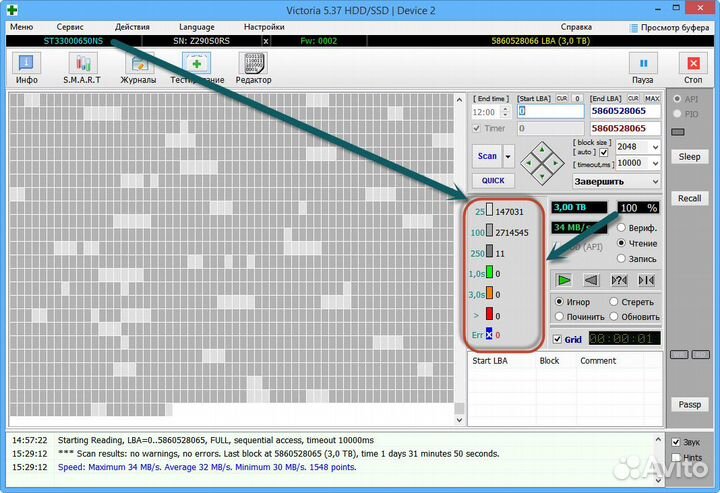Enable the Grid checkbox
Screen dimensions: 720x493
tap(558, 339)
